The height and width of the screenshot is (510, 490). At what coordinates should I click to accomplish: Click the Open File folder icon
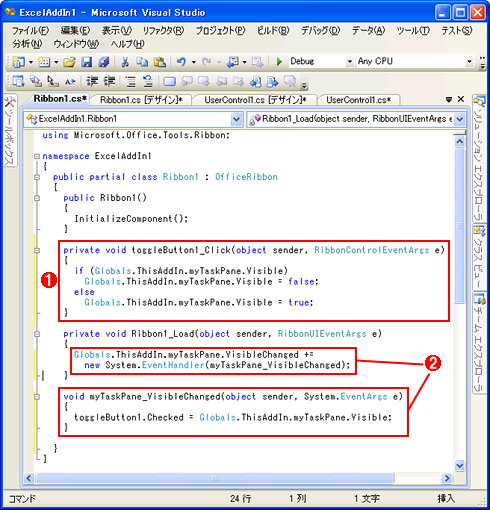(x=70, y=62)
